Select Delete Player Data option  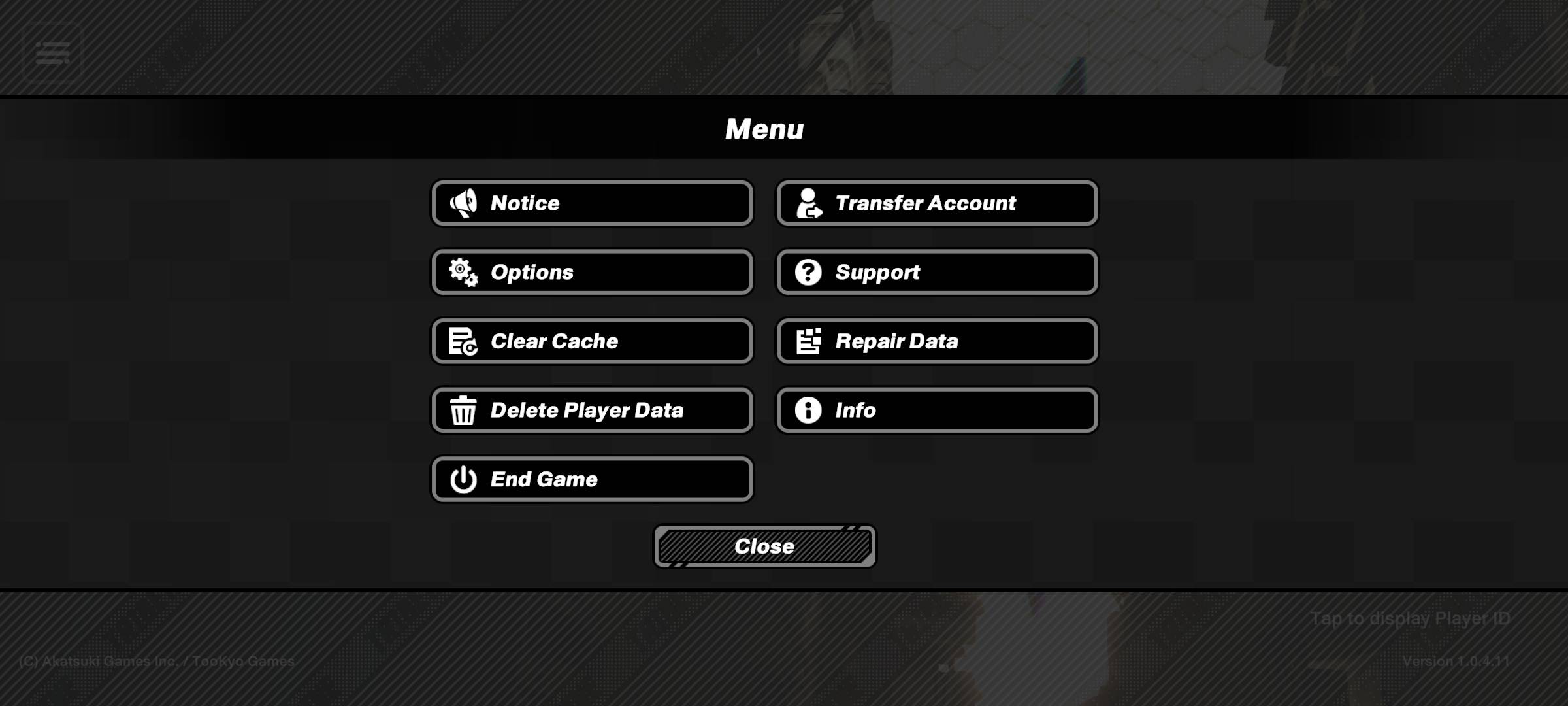(592, 409)
